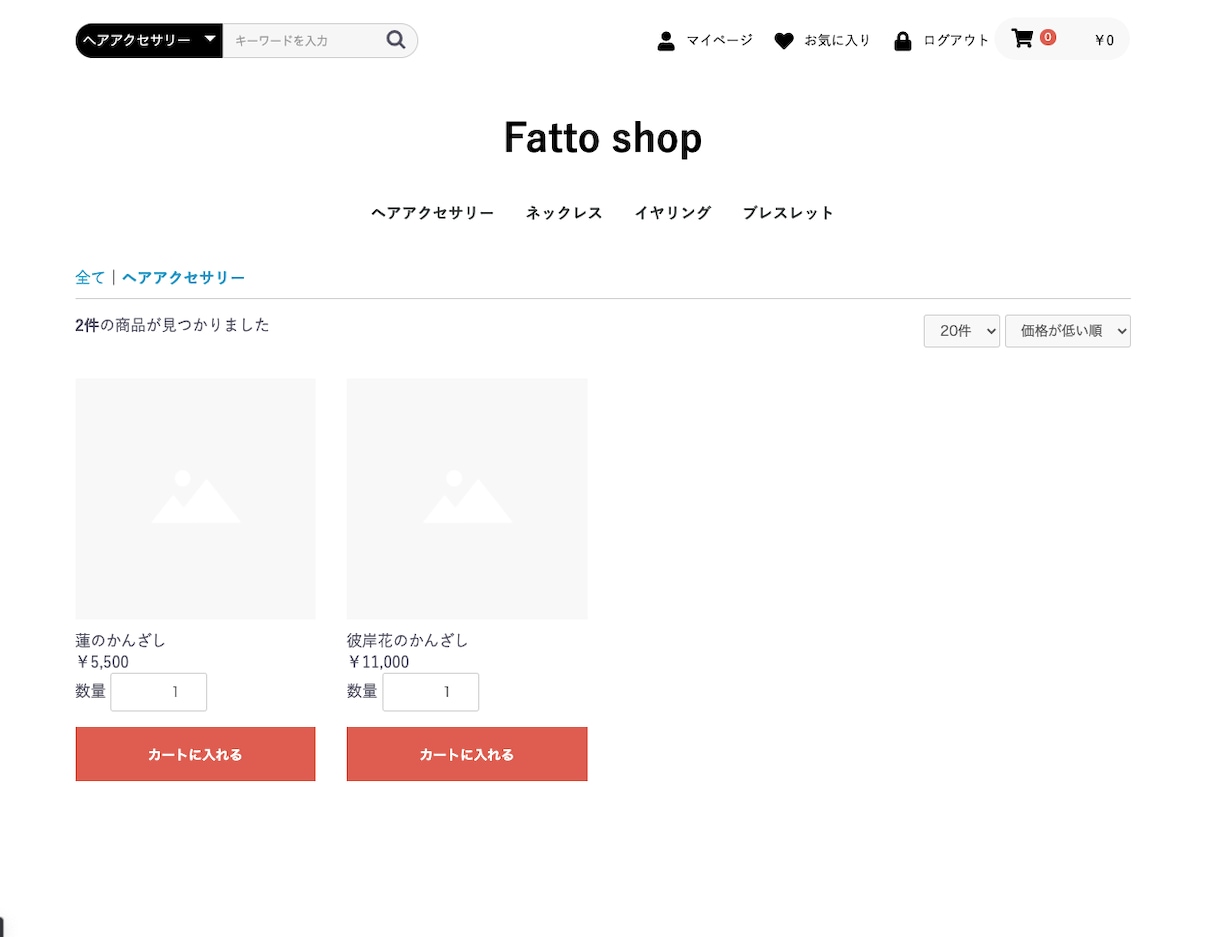The width and height of the screenshot is (1220, 937).
Task: Click the 彼岸花のかんざし product name
Action: [408, 640]
